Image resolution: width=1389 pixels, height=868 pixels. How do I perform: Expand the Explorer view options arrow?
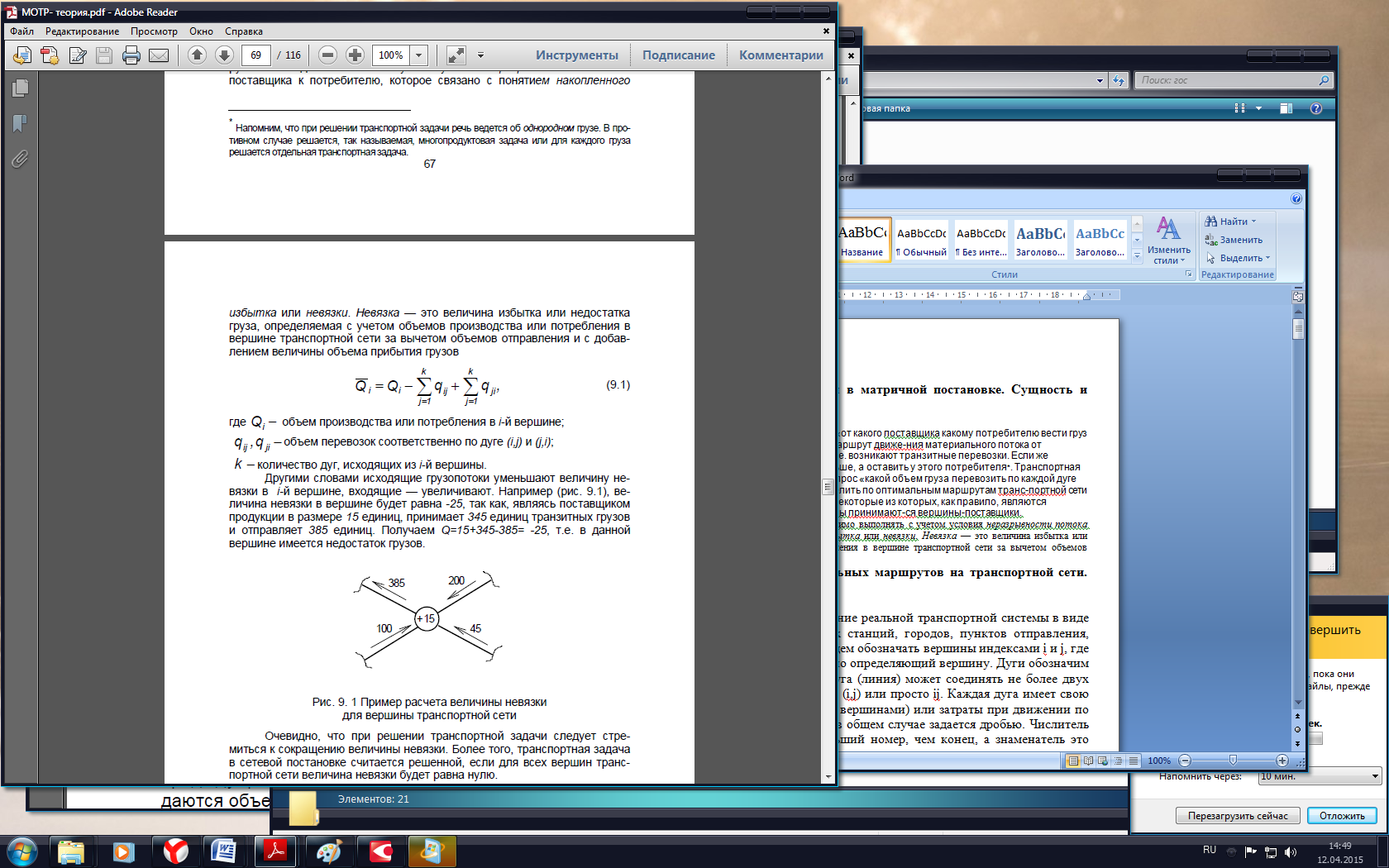1258,108
